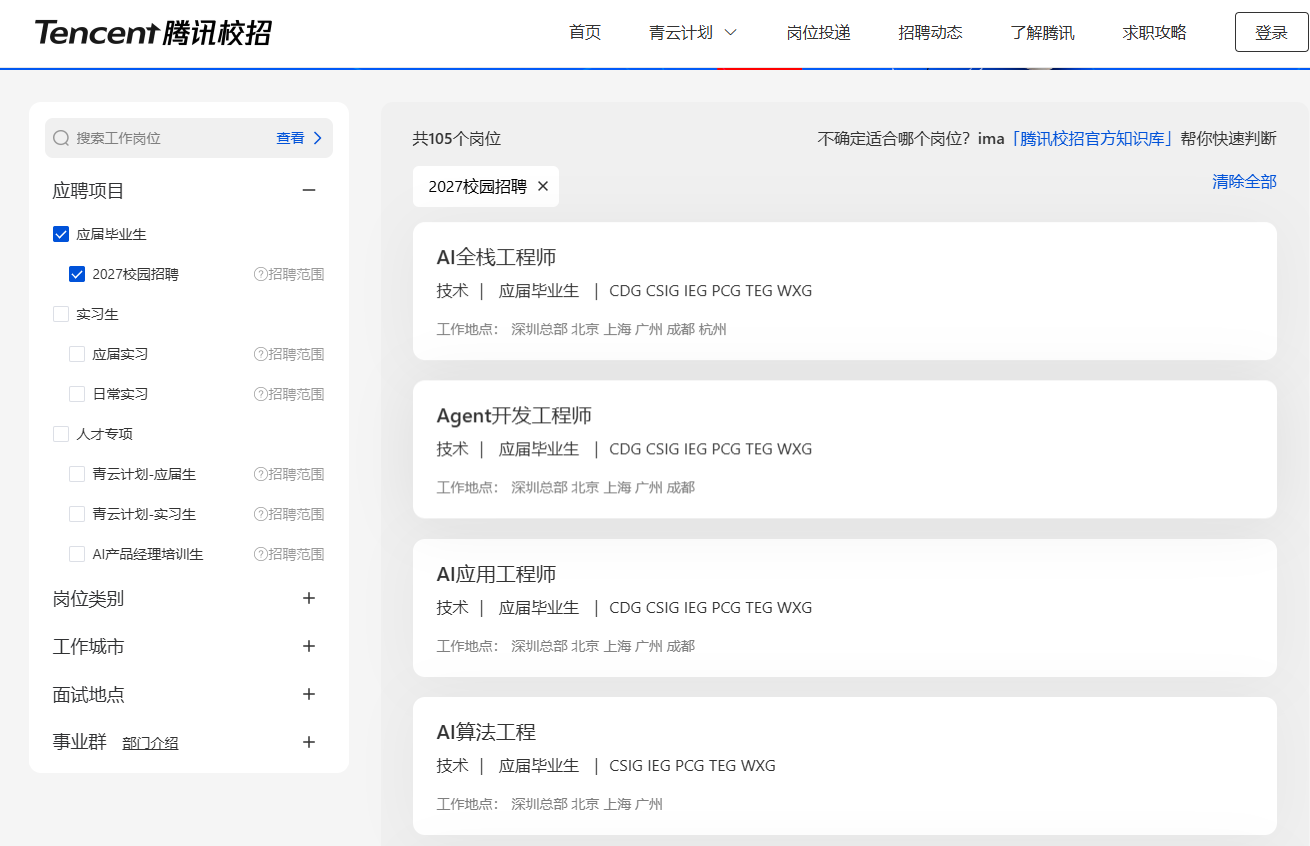Open 招聘范围 help for 2027校园招聘
This screenshot has width=1310, height=846.
[x=289, y=274]
